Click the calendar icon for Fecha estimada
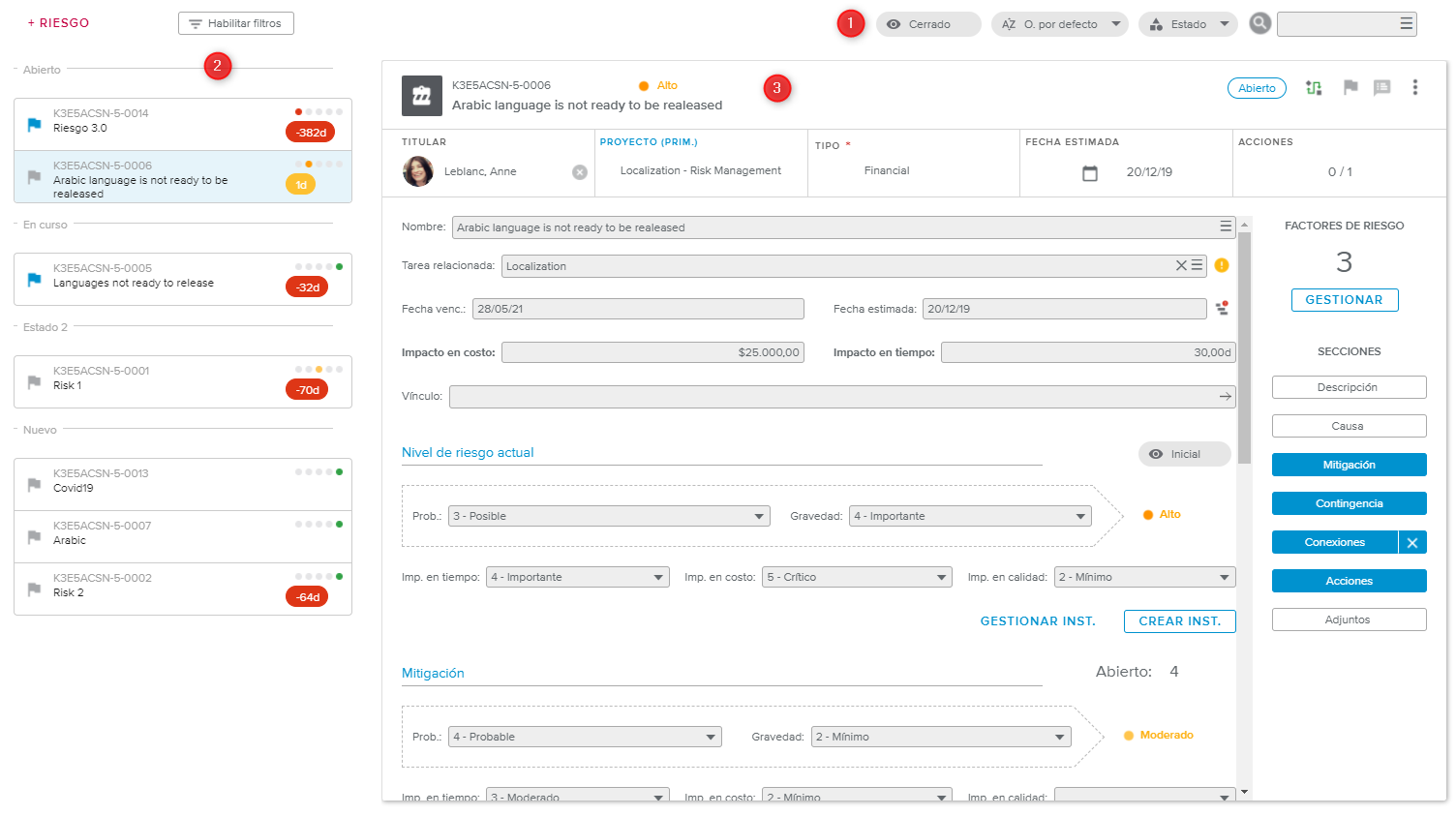Viewport: 1456px width, 816px height. 1090,172
